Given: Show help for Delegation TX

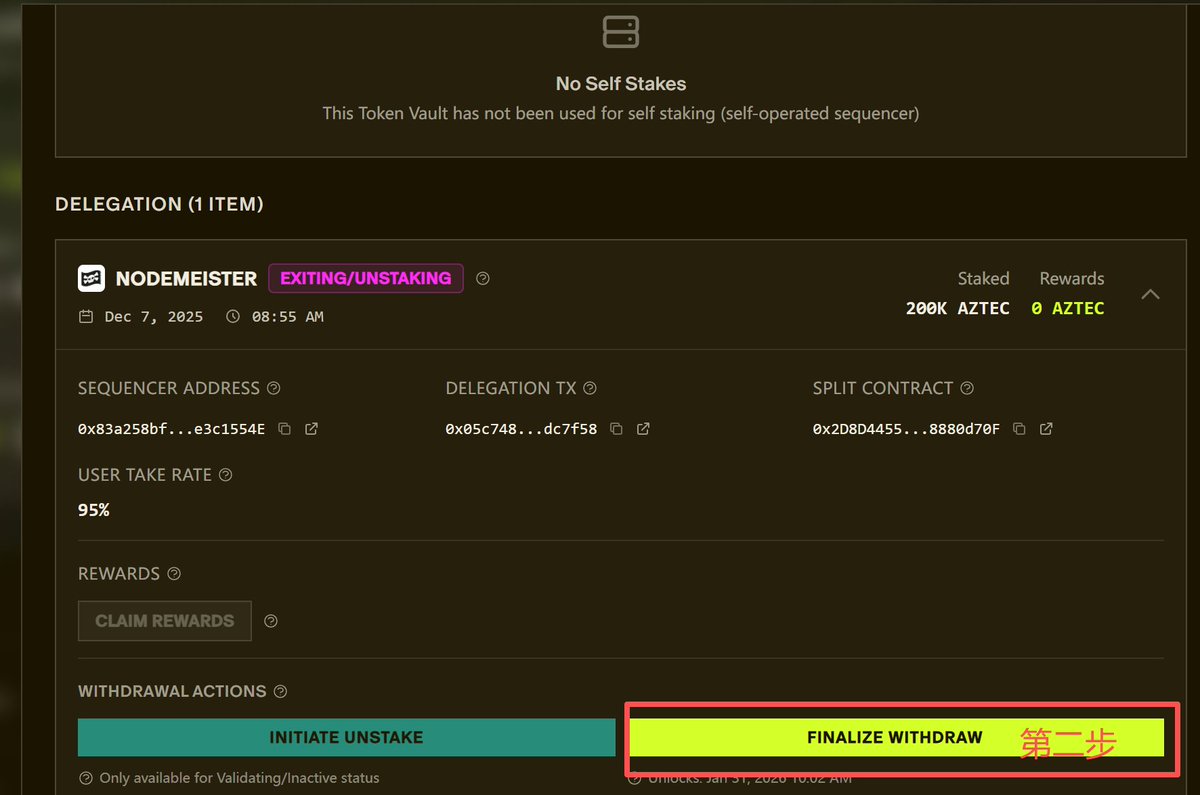Looking at the screenshot, I should tap(590, 388).
